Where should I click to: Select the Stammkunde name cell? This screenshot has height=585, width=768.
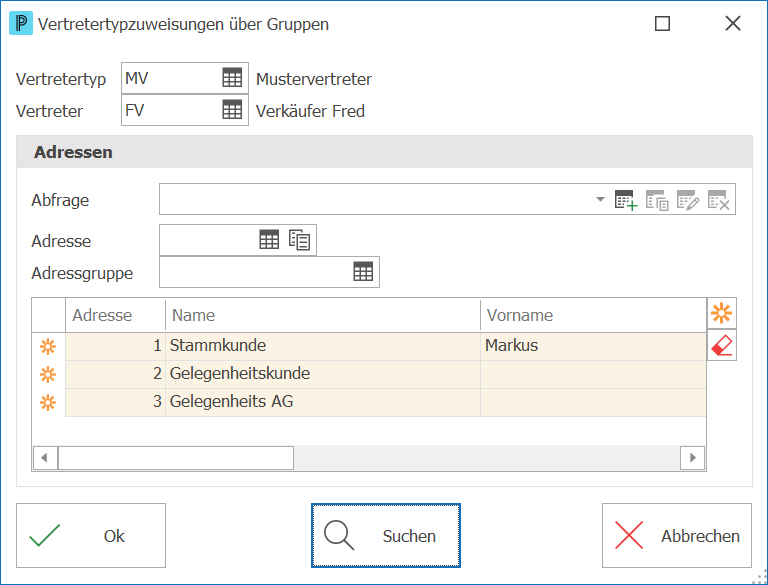click(323, 346)
